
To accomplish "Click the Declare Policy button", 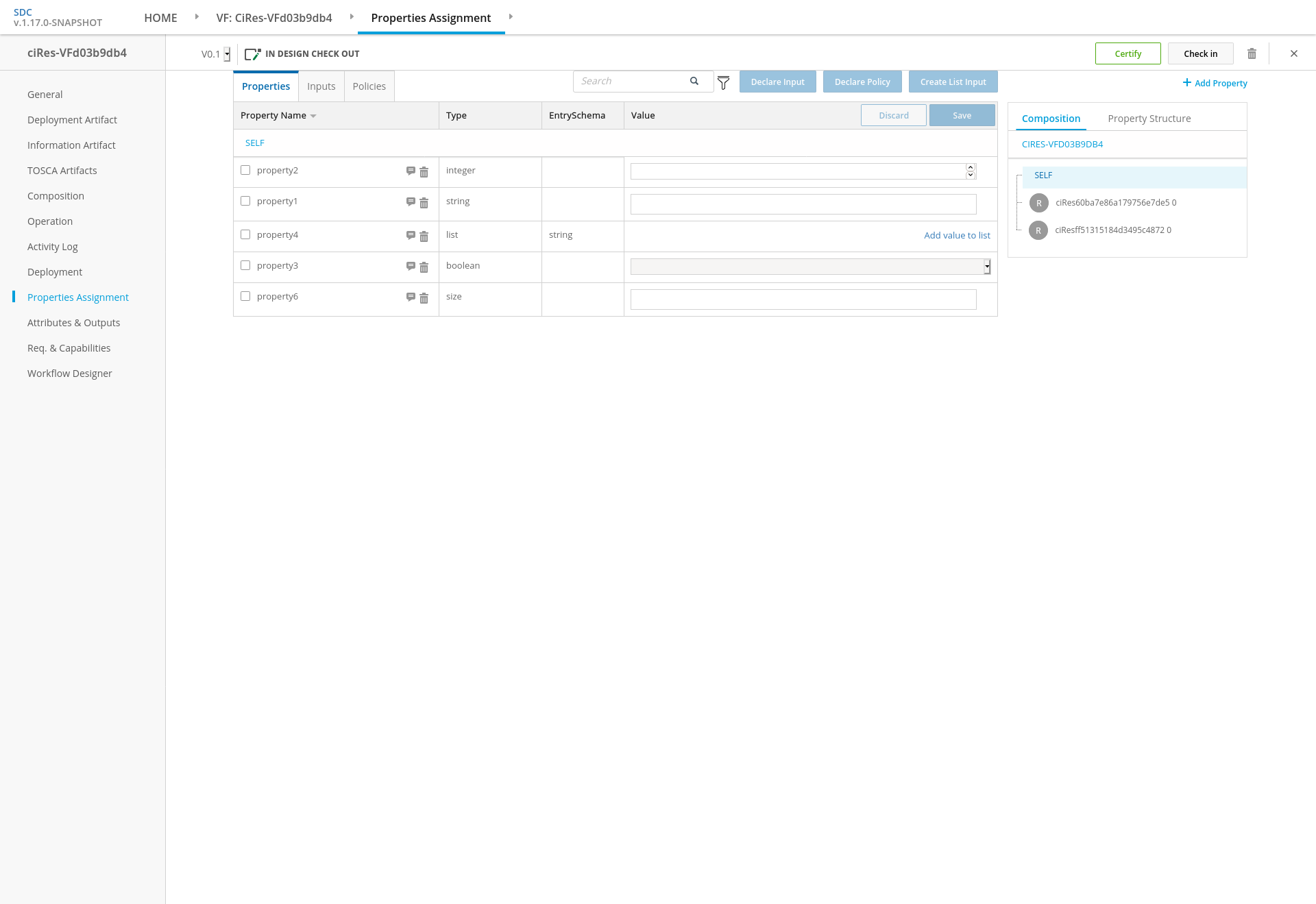I will pos(862,82).
